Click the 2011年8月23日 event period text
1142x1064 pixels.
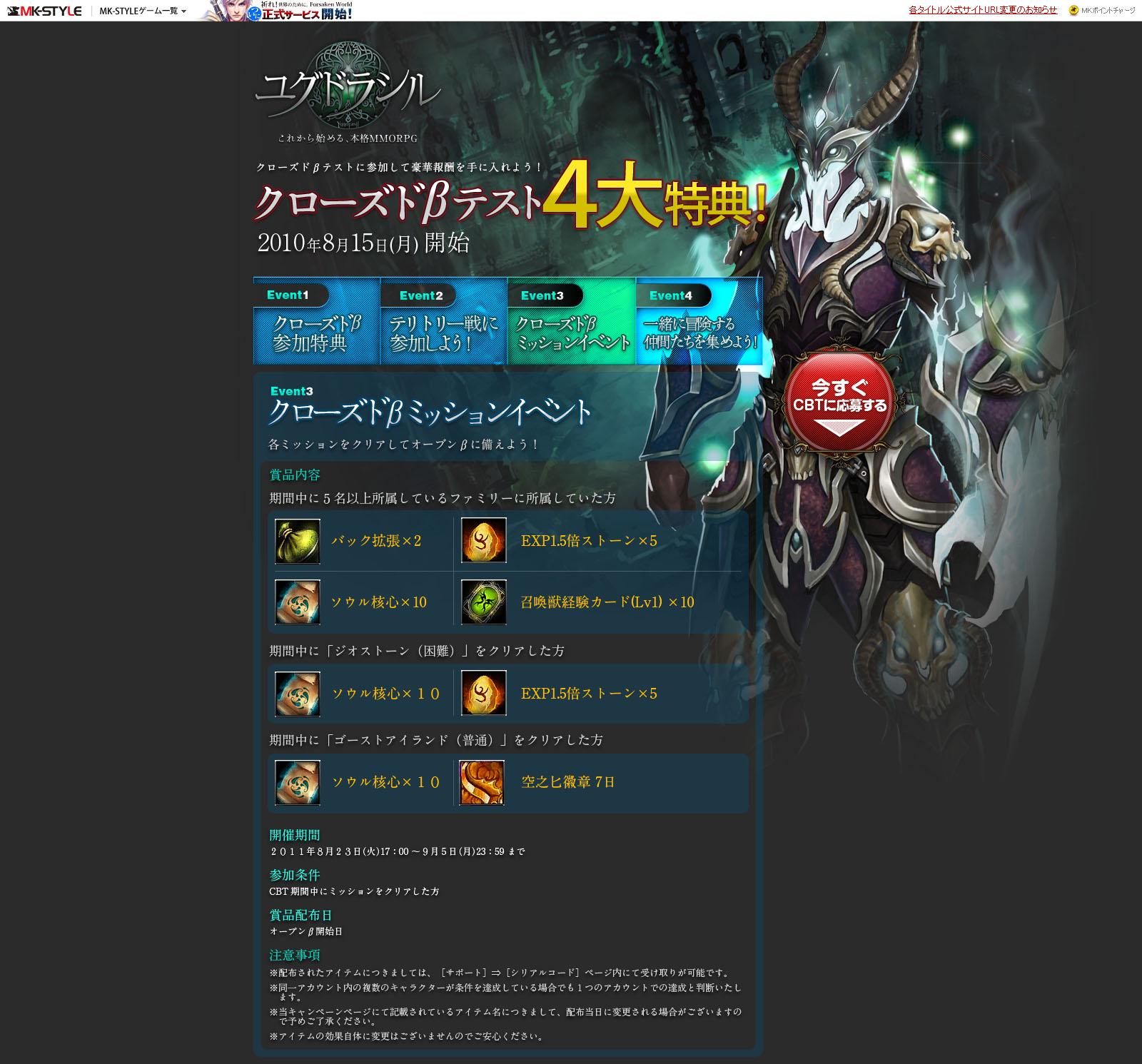tap(397, 851)
